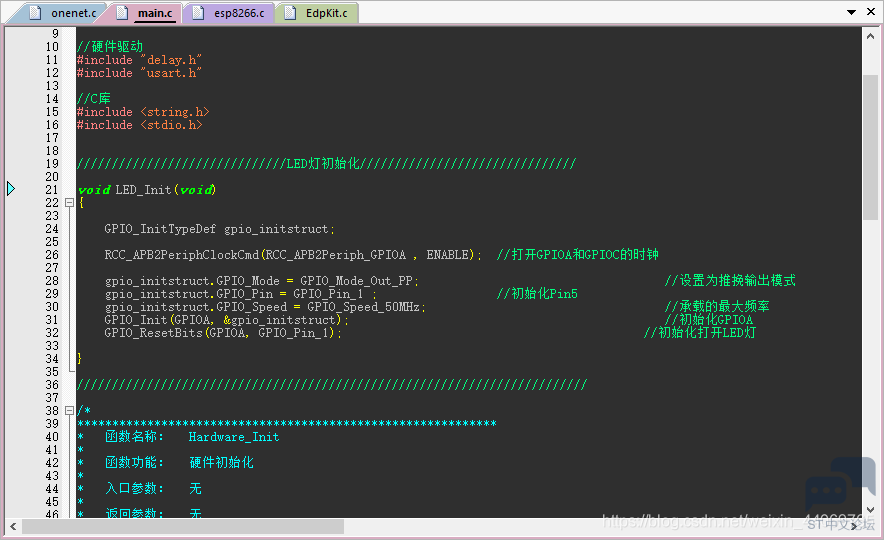884x540 pixels.
Task: Click the GPIO_Init(GPIOA, &gpio_initstruct) call
Action: (227, 320)
